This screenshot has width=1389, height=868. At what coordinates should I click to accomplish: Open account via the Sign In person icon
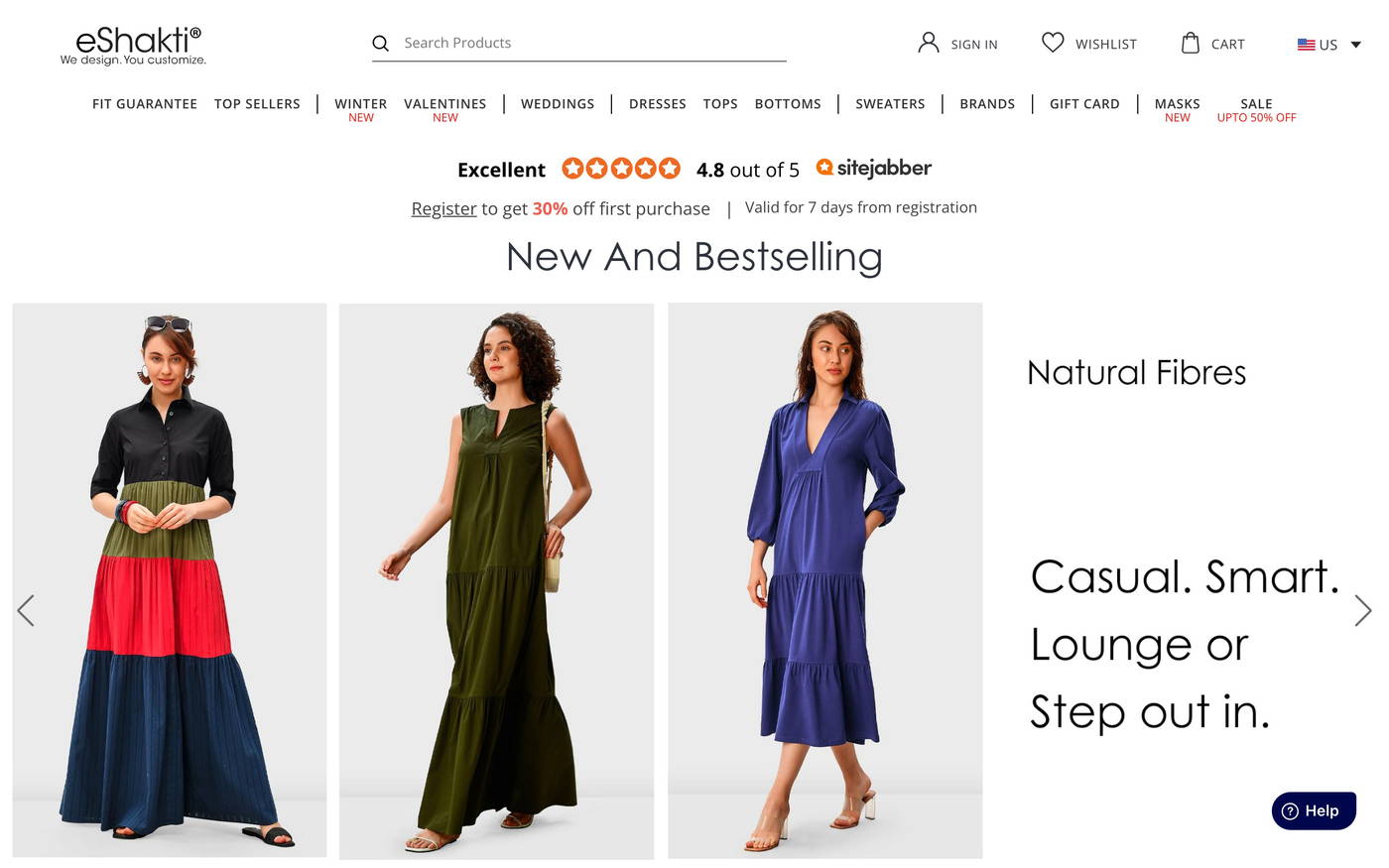coord(929,42)
